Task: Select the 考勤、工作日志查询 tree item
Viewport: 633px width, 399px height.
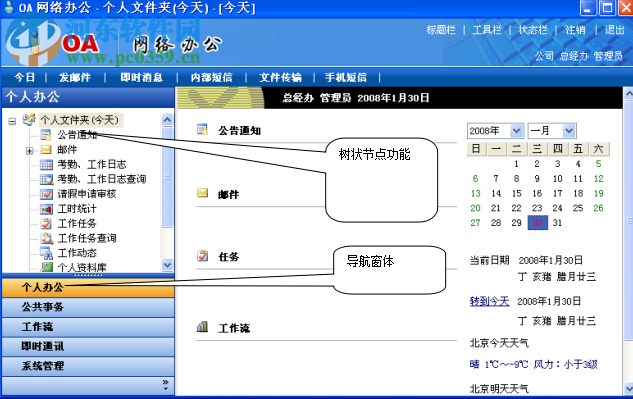Action: (x=102, y=179)
